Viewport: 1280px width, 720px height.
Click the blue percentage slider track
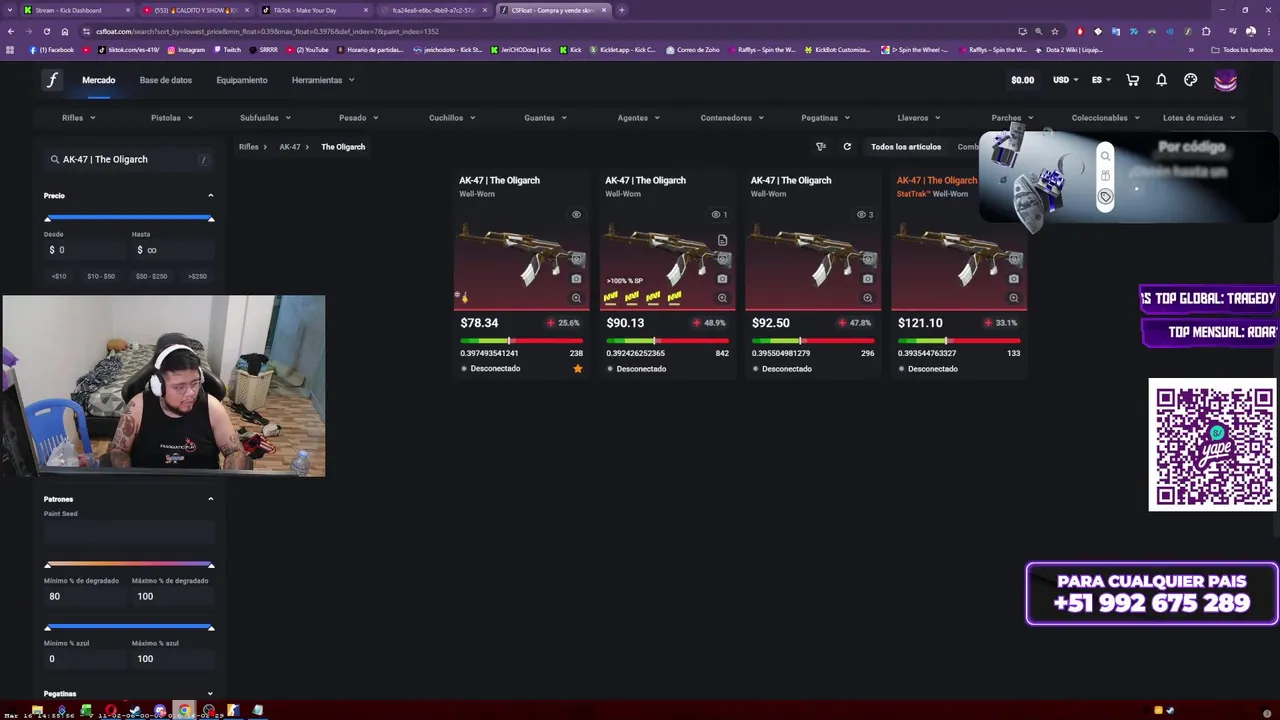coord(129,627)
